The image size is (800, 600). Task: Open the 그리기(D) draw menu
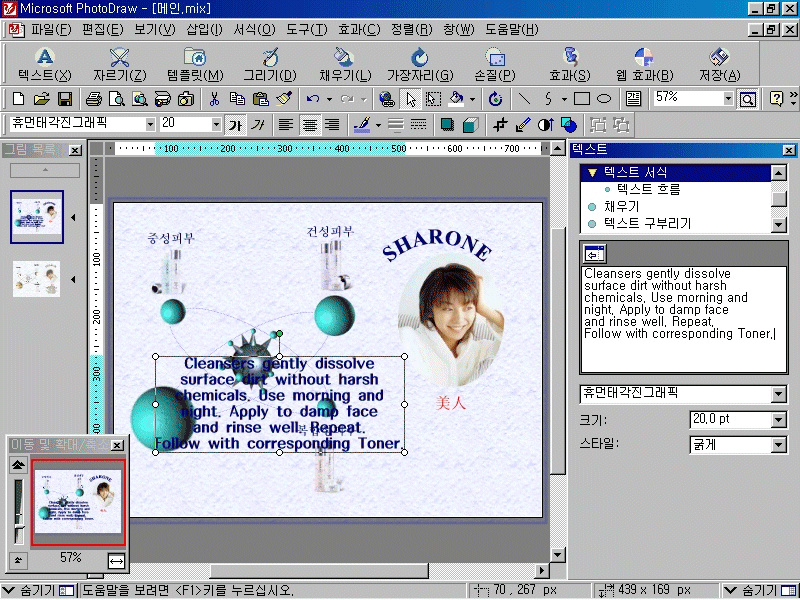[269, 64]
